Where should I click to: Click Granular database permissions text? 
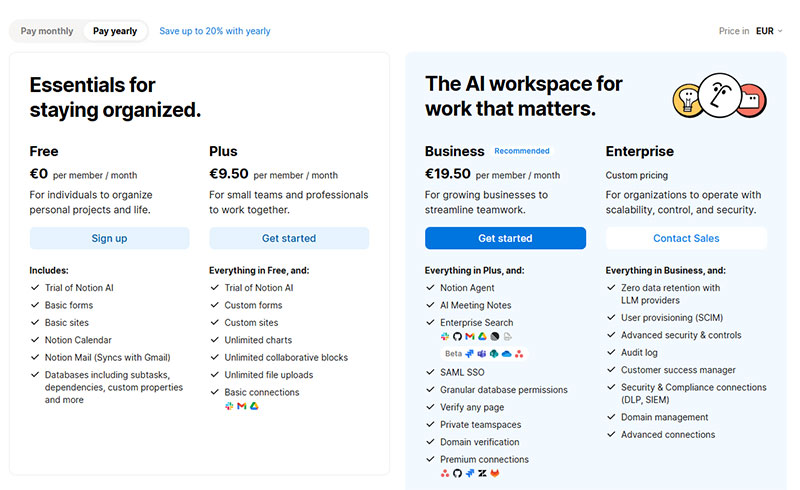click(x=504, y=390)
